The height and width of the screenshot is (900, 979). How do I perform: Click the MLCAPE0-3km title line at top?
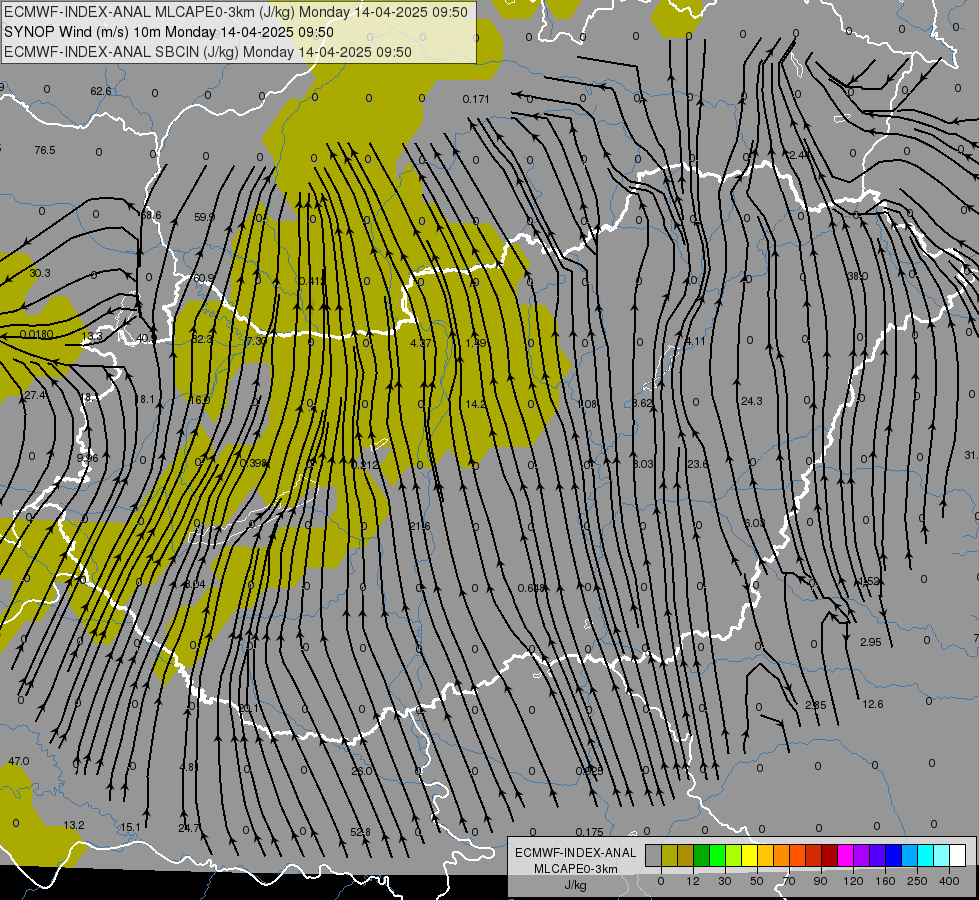236,12
